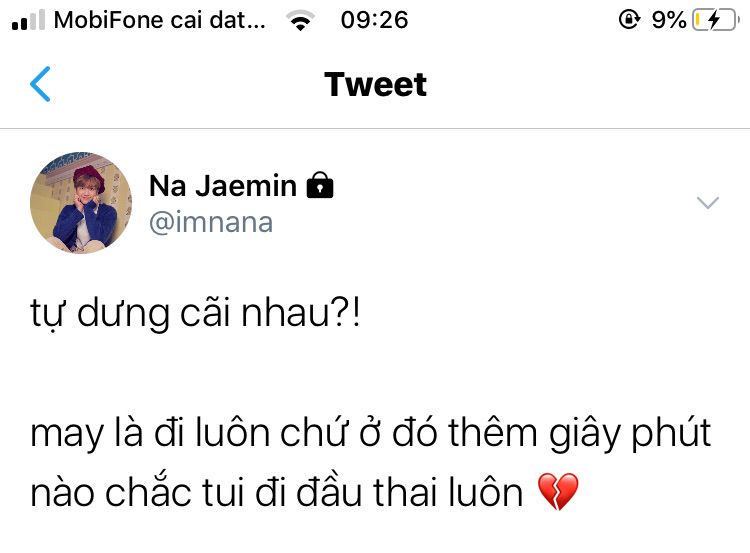The image size is (750, 553).
Task: Tap the MobiFone carrier label
Action: [x=159, y=20]
